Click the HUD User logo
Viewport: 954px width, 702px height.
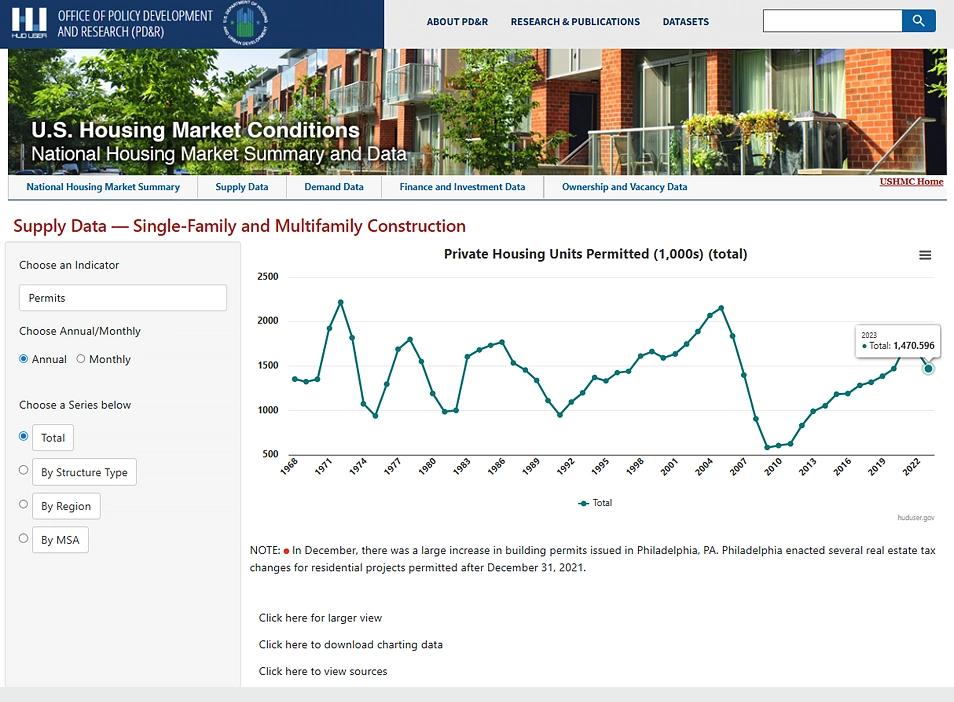click(30, 20)
